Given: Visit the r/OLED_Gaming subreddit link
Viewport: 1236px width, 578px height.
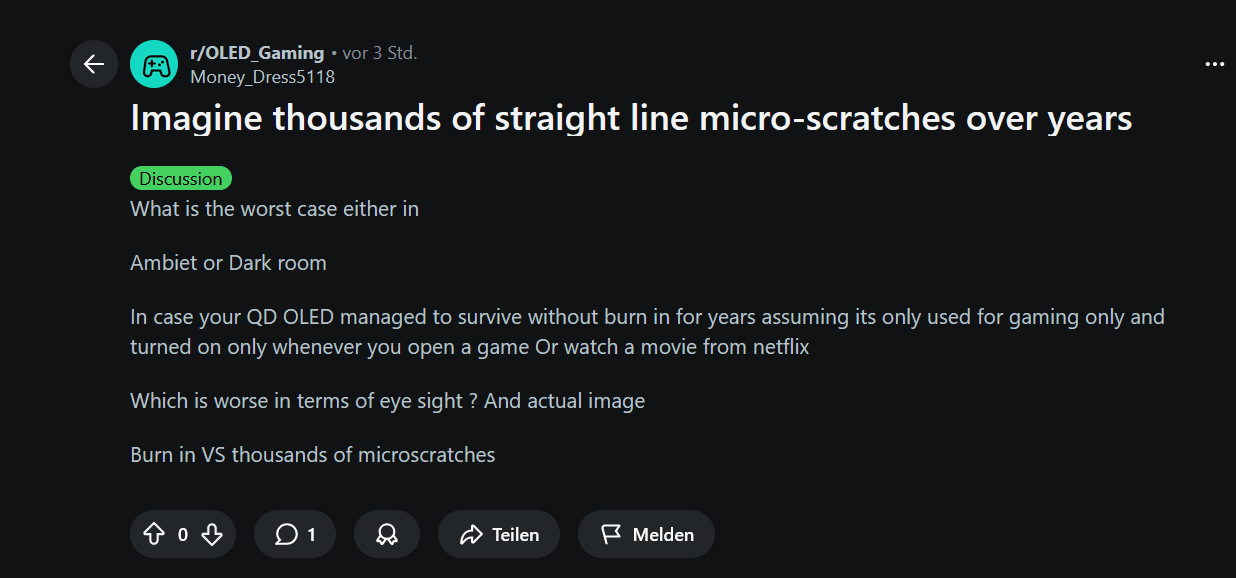Looking at the screenshot, I should click(257, 53).
